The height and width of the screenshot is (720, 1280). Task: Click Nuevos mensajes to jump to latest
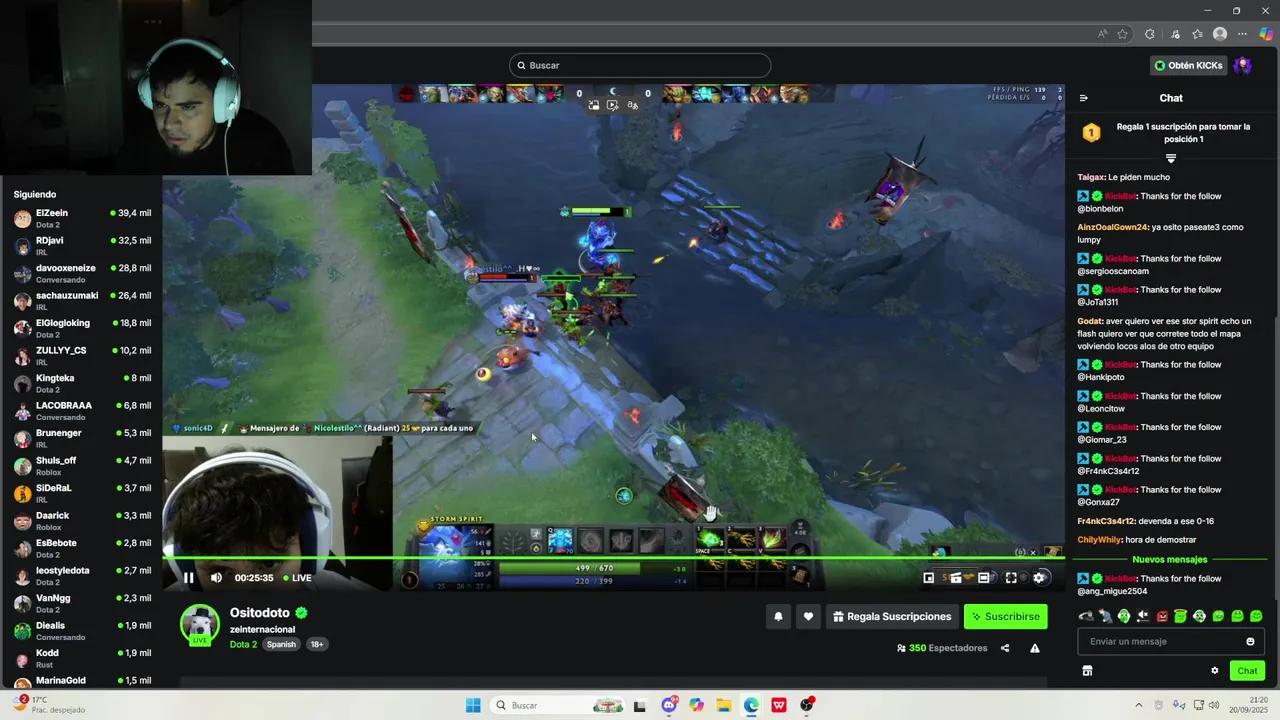point(1169,560)
